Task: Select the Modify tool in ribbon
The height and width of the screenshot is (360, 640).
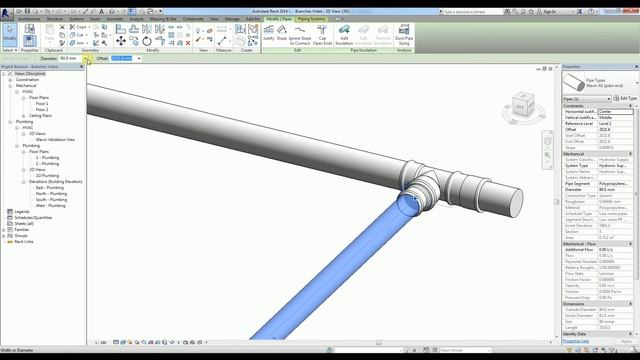Action: (10, 34)
